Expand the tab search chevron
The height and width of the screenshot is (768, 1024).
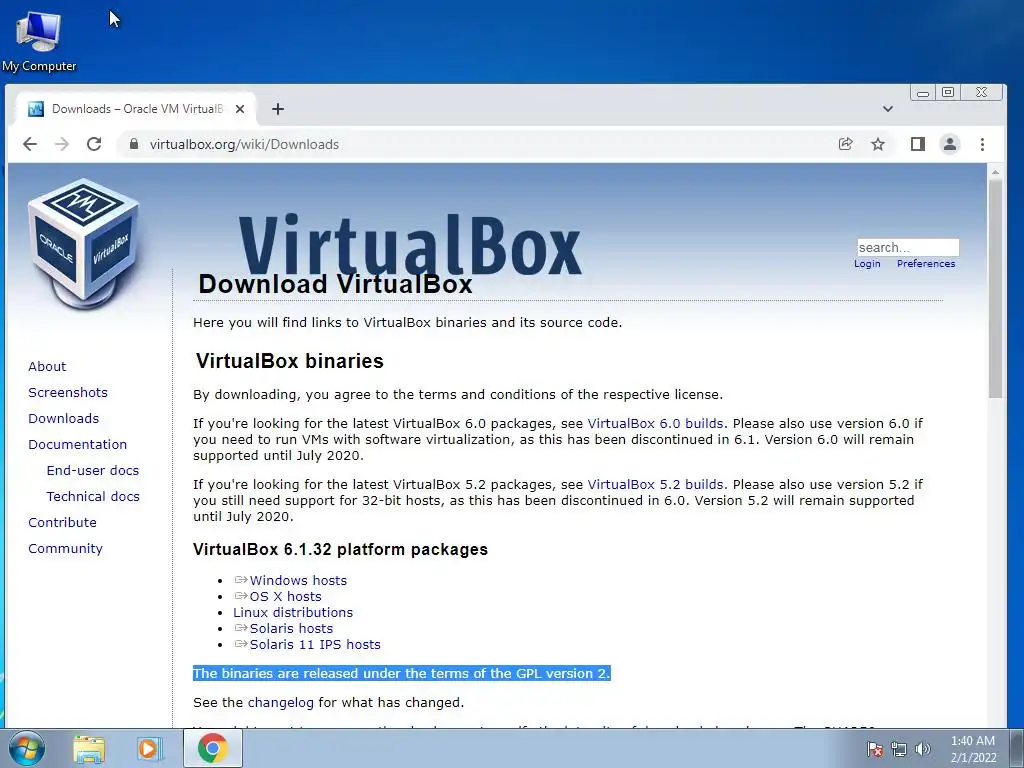pos(888,109)
